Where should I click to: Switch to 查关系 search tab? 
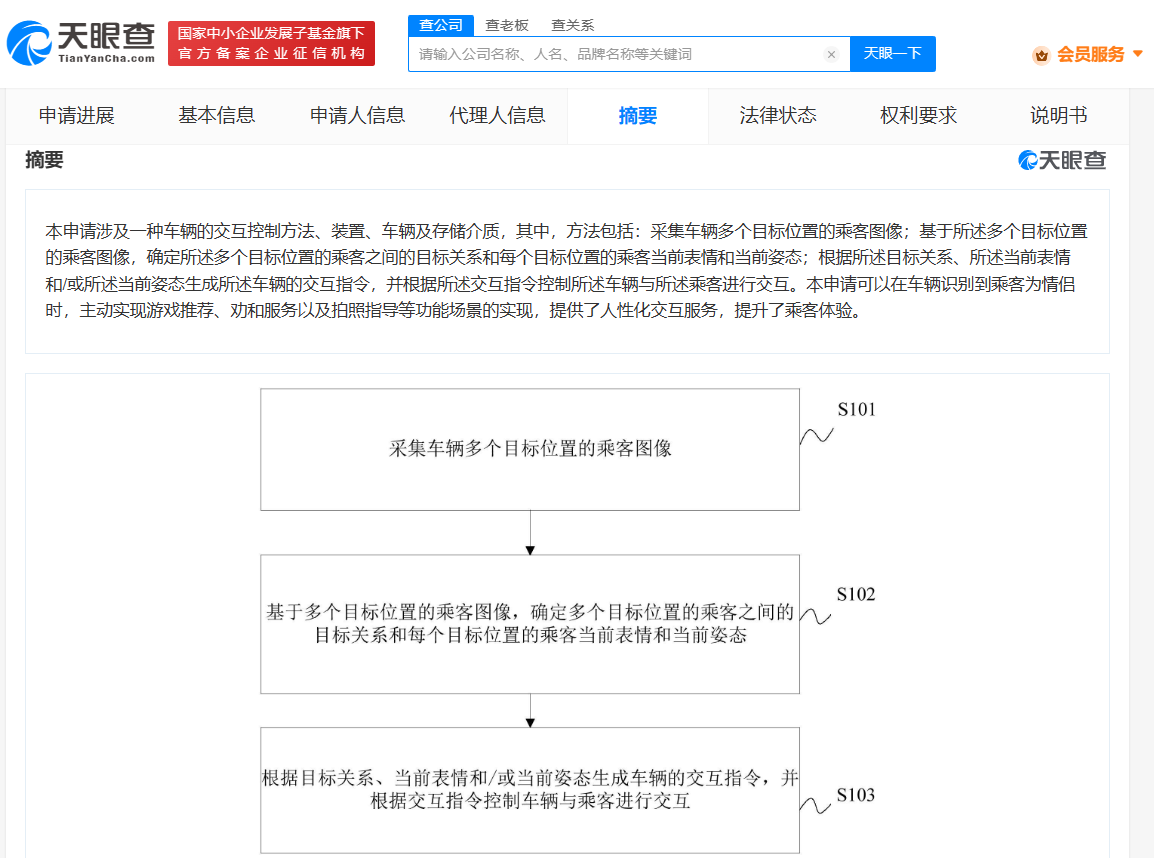pos(572,25)
